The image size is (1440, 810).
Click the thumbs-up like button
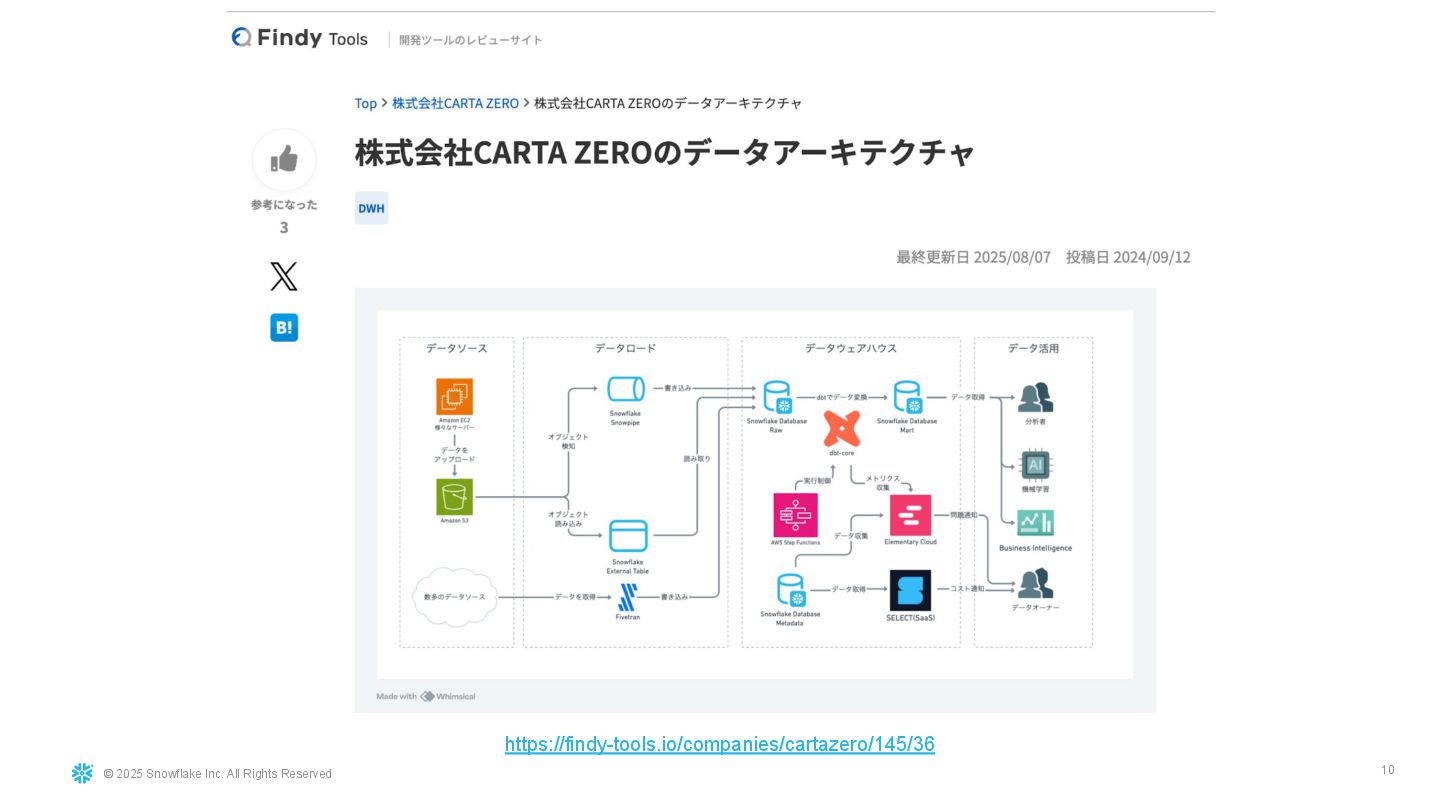tap(284, 159)
